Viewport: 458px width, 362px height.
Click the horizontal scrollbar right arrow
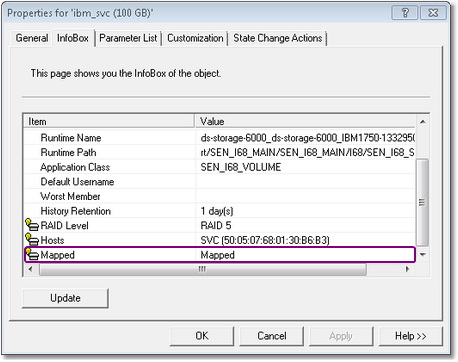click(x=407, y=269)
